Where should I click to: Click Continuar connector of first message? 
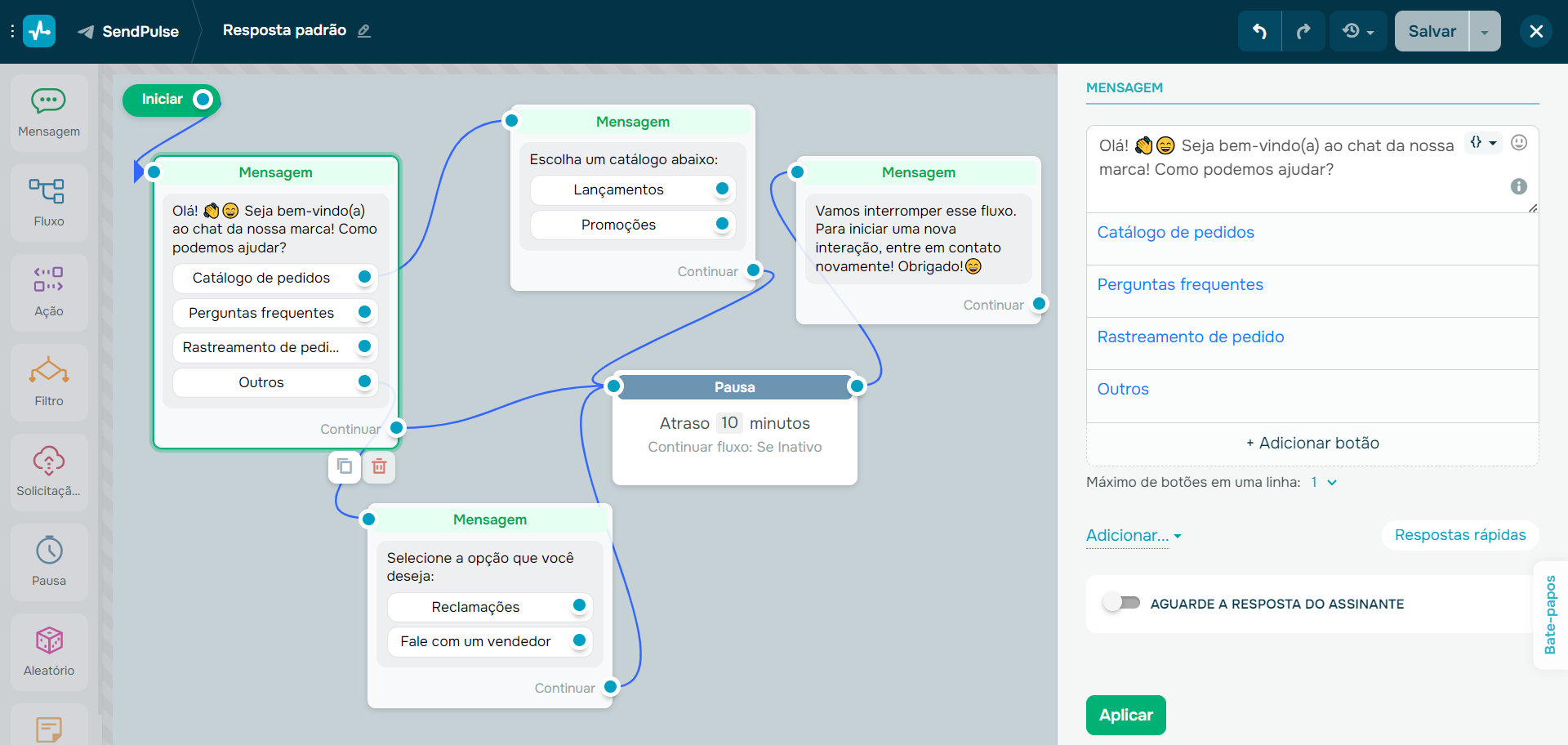pos(397,427)
